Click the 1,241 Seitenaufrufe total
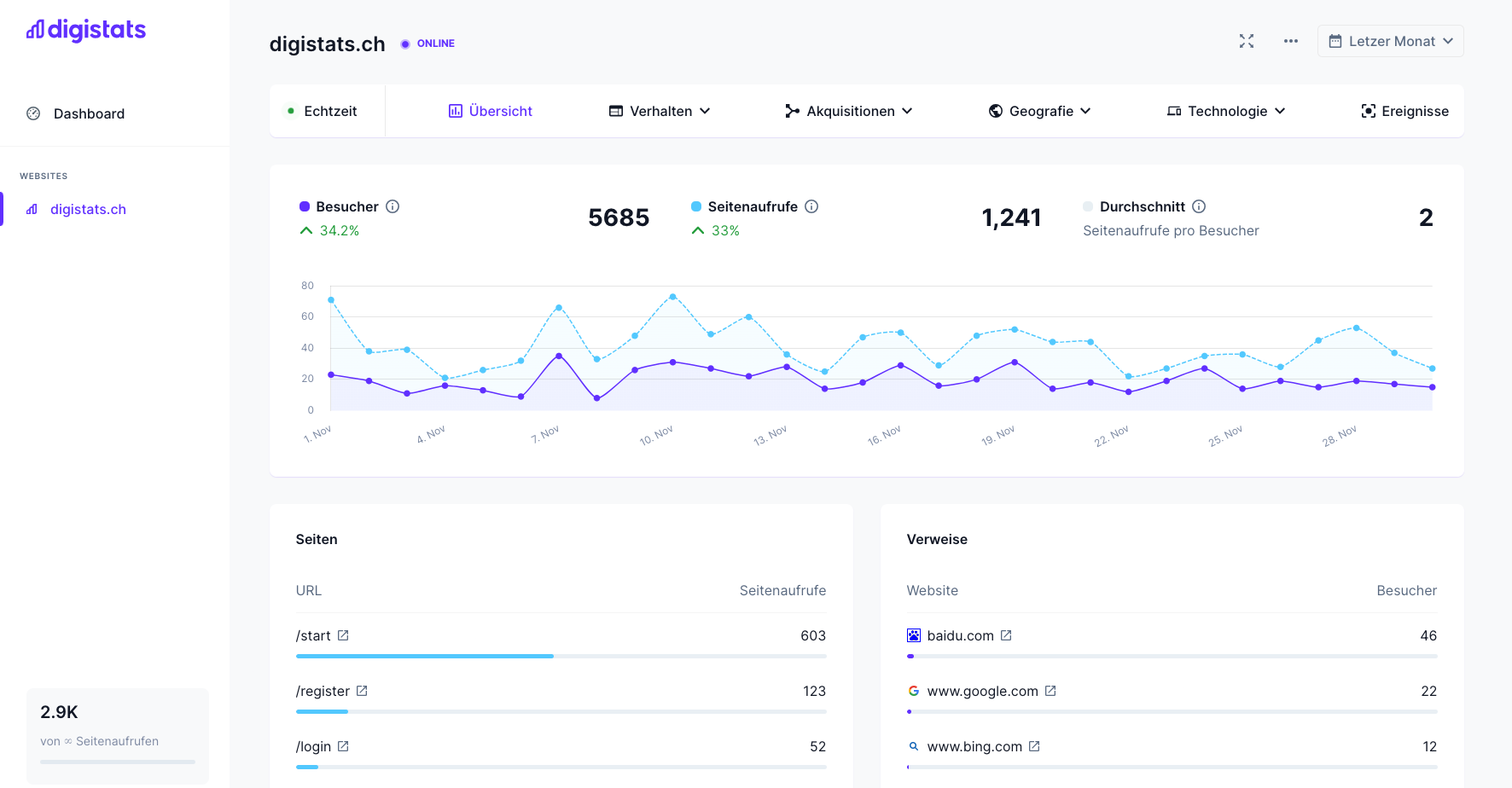The width and height of the screenshot is (1512, 788). (x=1011, y=217)
